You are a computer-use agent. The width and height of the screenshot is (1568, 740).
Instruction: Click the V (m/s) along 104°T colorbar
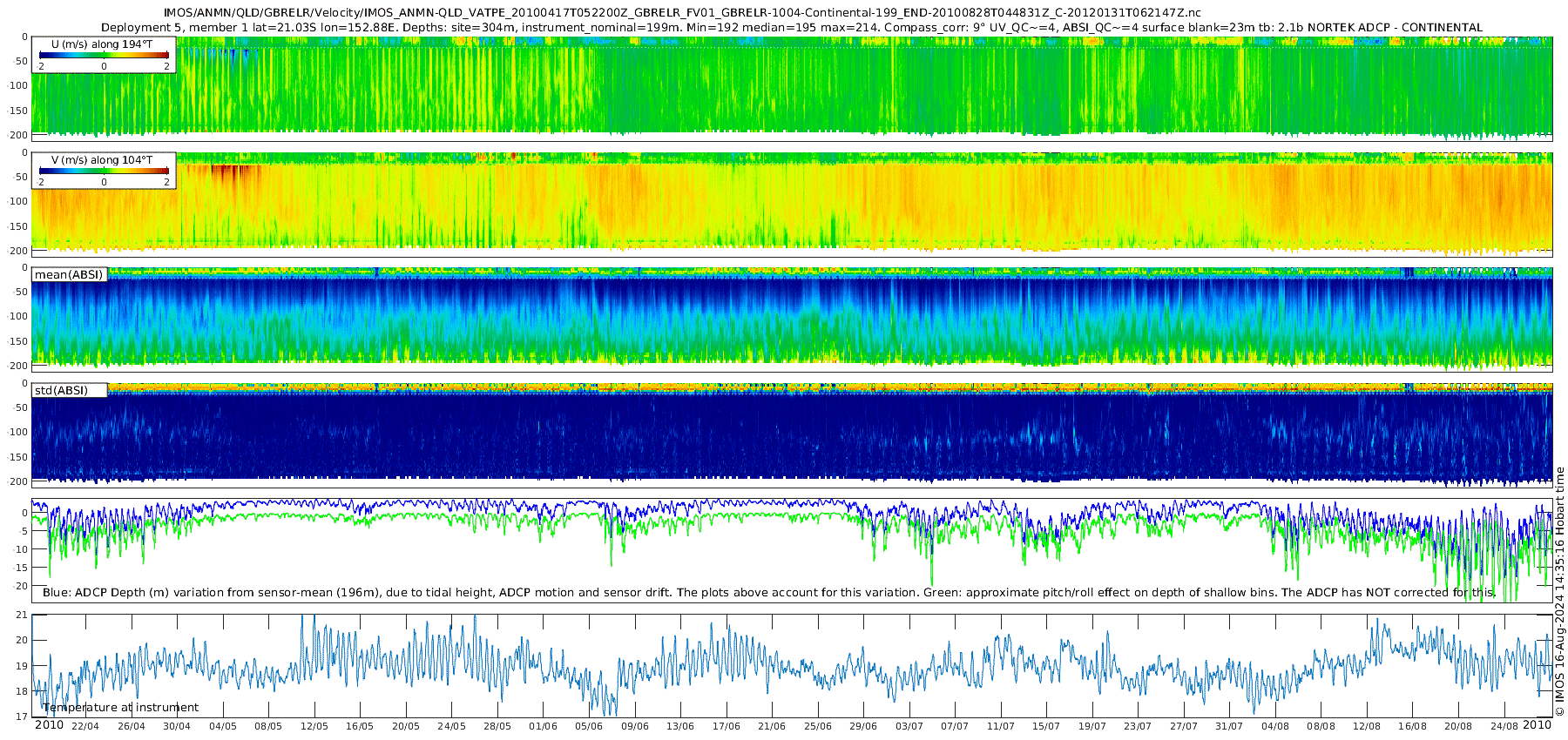104,171
